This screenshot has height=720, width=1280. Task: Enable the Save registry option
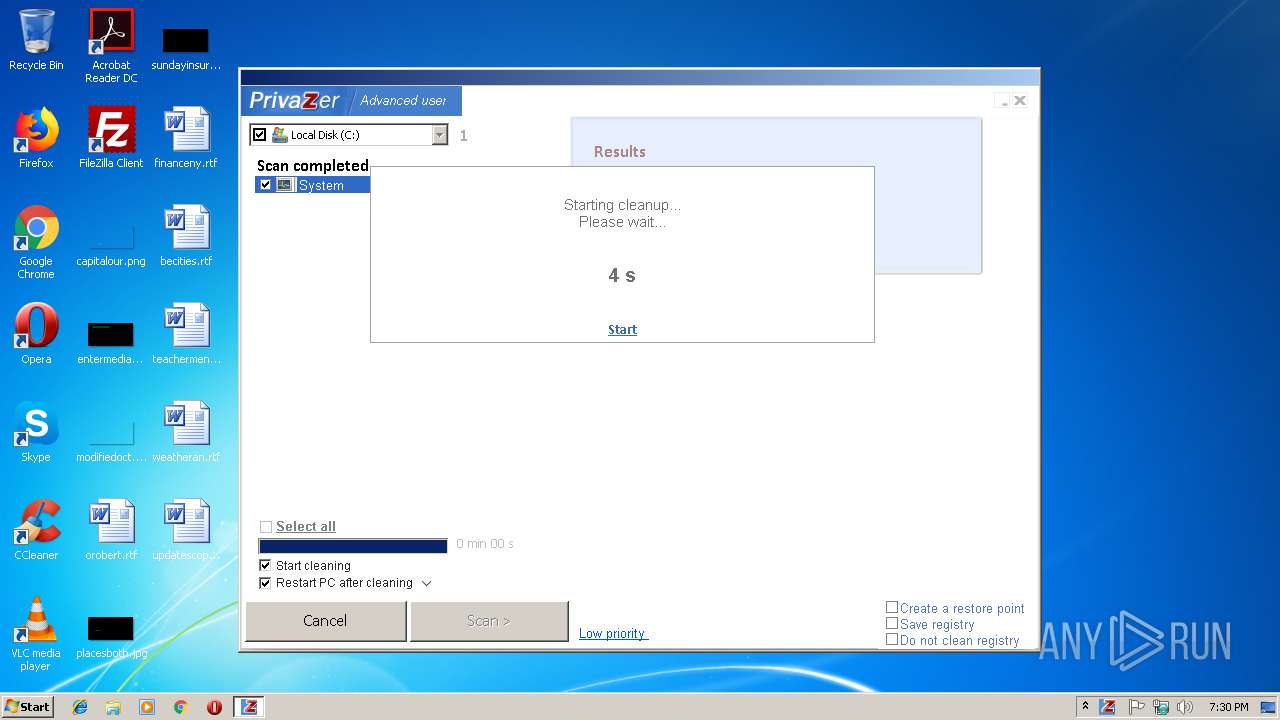click(892, 623)
